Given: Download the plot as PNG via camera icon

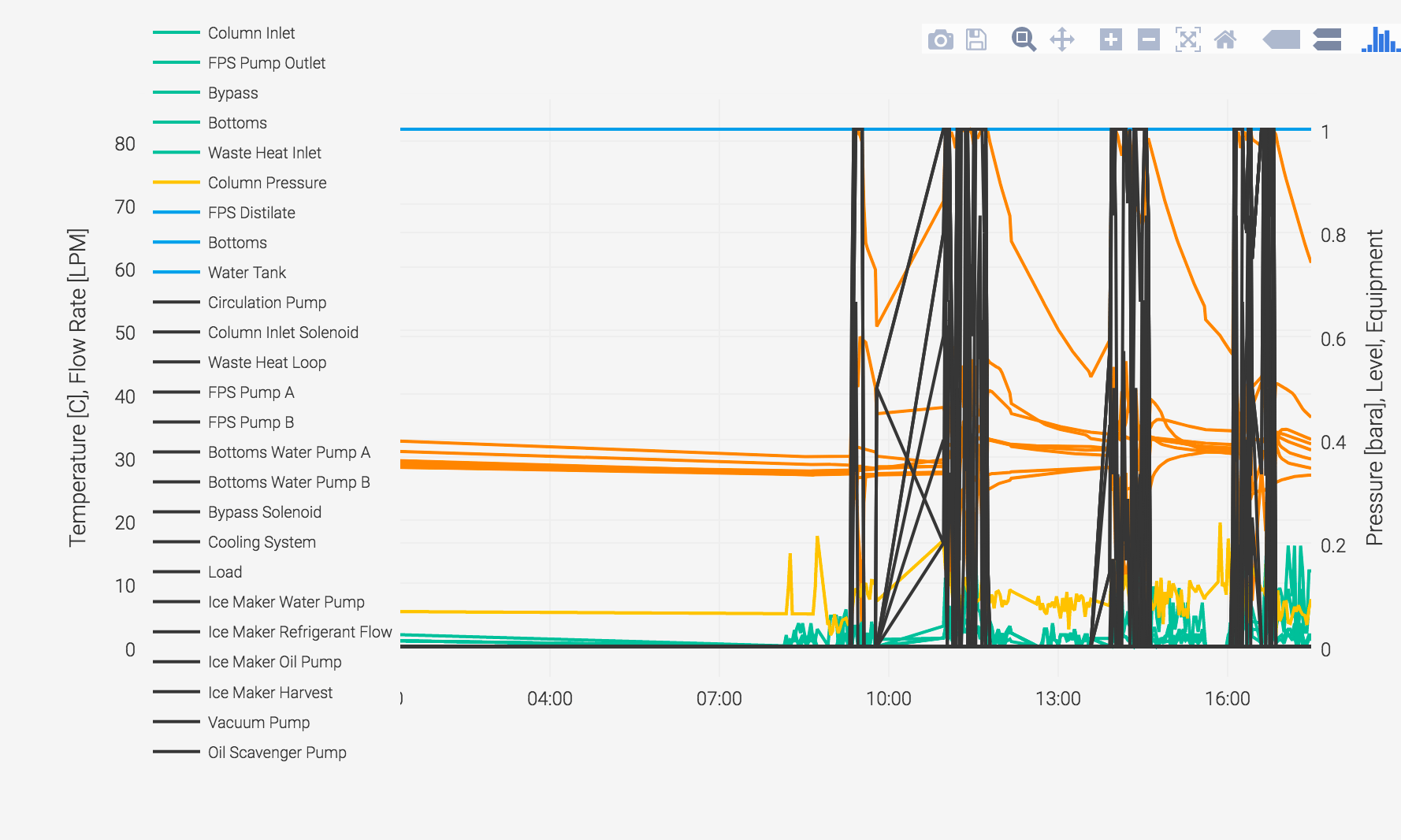Looking at the screenshot, I should (x=940, y=39).
